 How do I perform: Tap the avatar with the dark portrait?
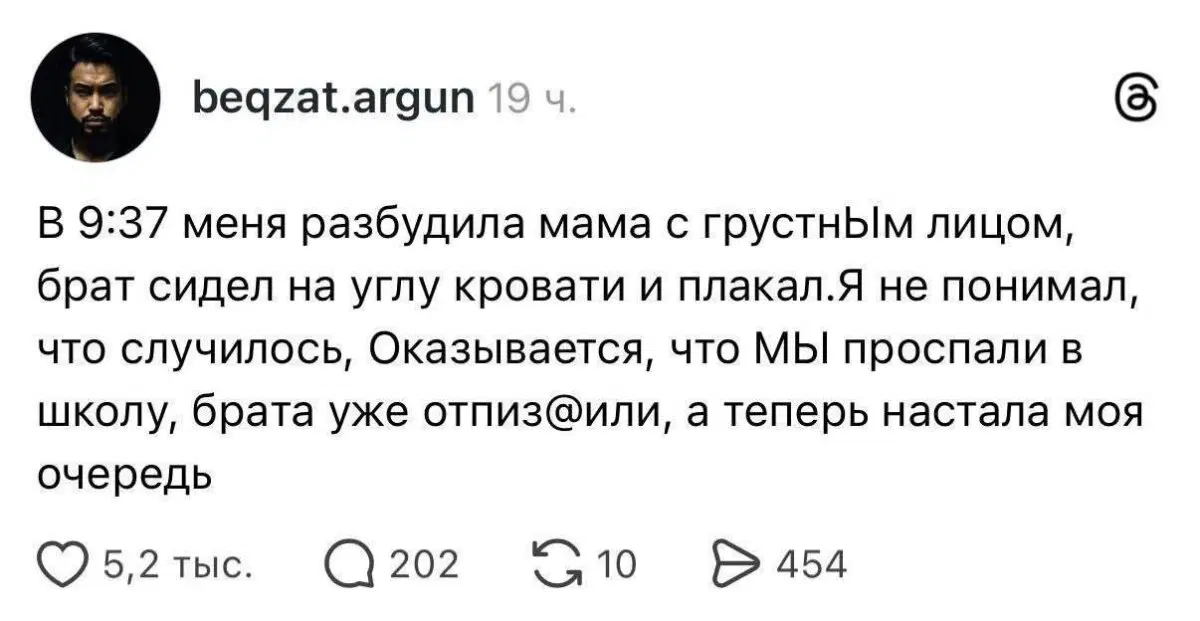point(96,97)
